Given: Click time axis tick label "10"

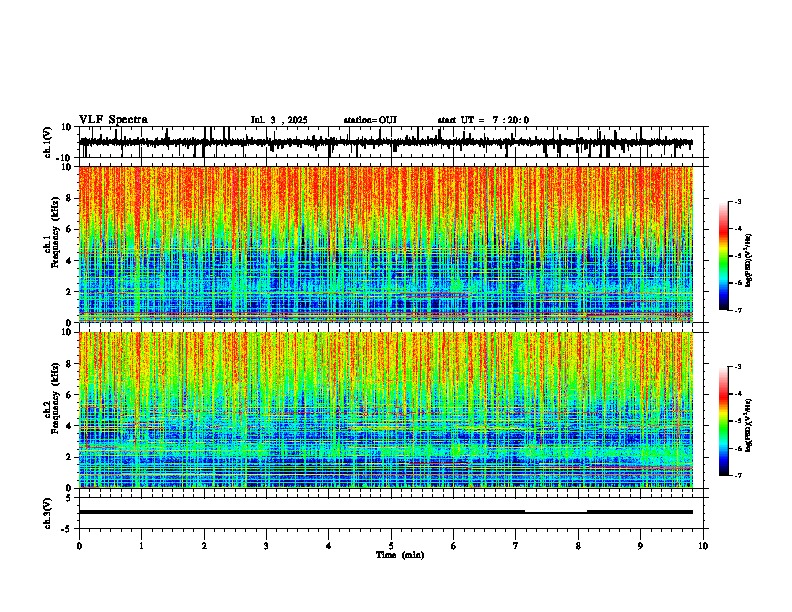Looking at the screenshot, I should coord(703,546).
